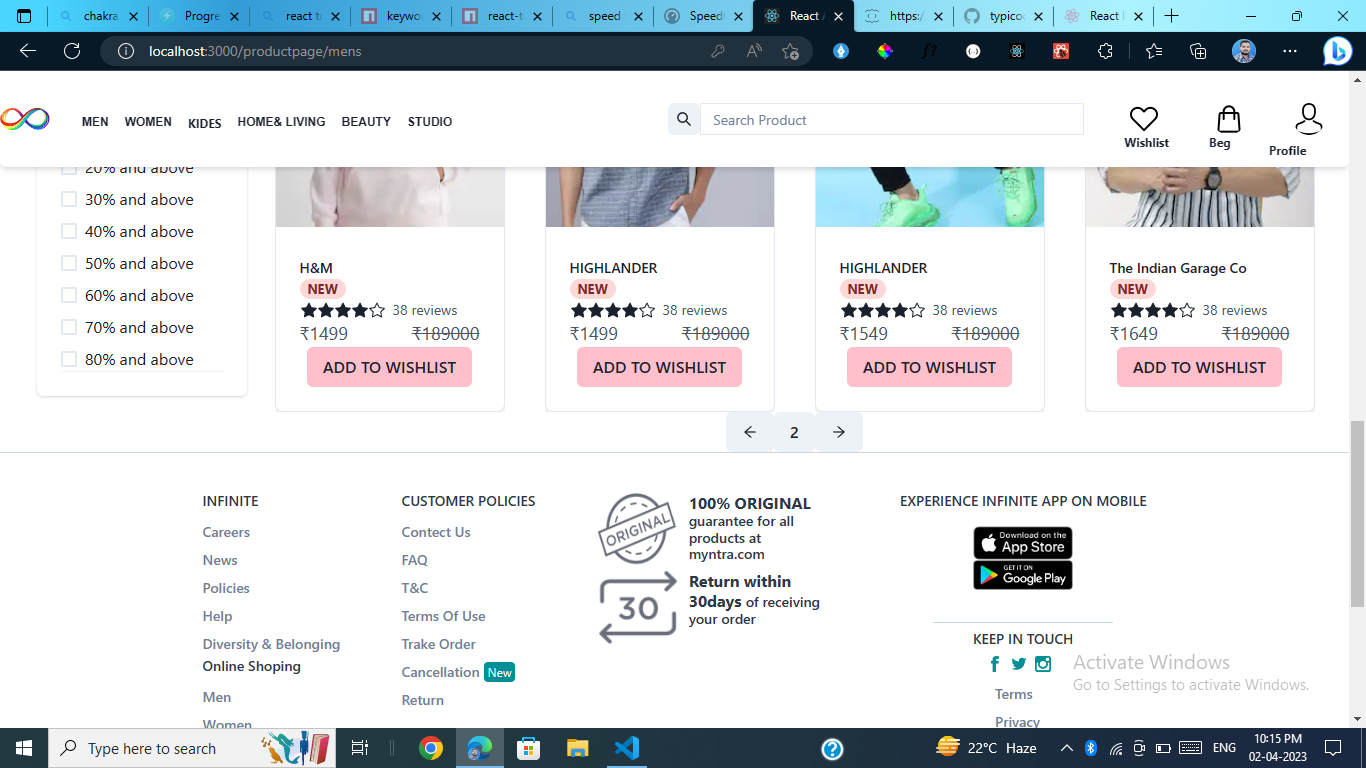Add the ₹1549 HIGHLANDER product to wishlist
Viewport: 1366px width, 768px height.
[x=929, y=367]
